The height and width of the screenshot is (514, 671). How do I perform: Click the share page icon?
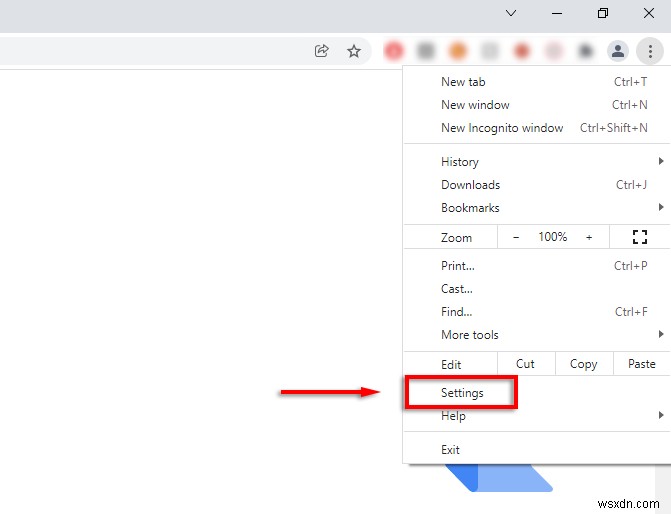click(321, 51)
